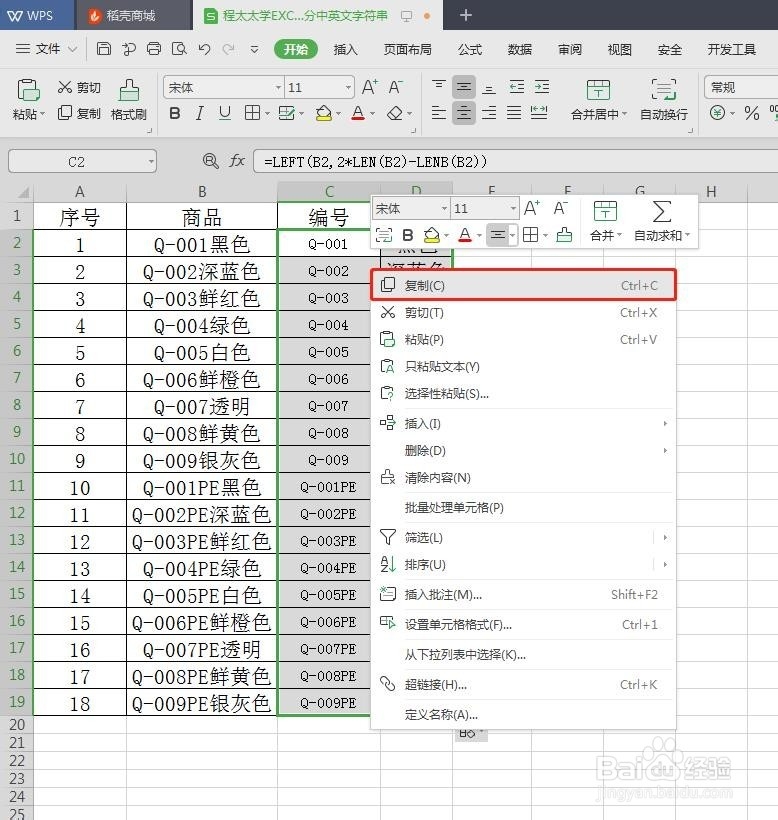Toggle center horizontal alignment in ribbon
778x820 pixels.
pyautogui.click(x=463, y=113)
